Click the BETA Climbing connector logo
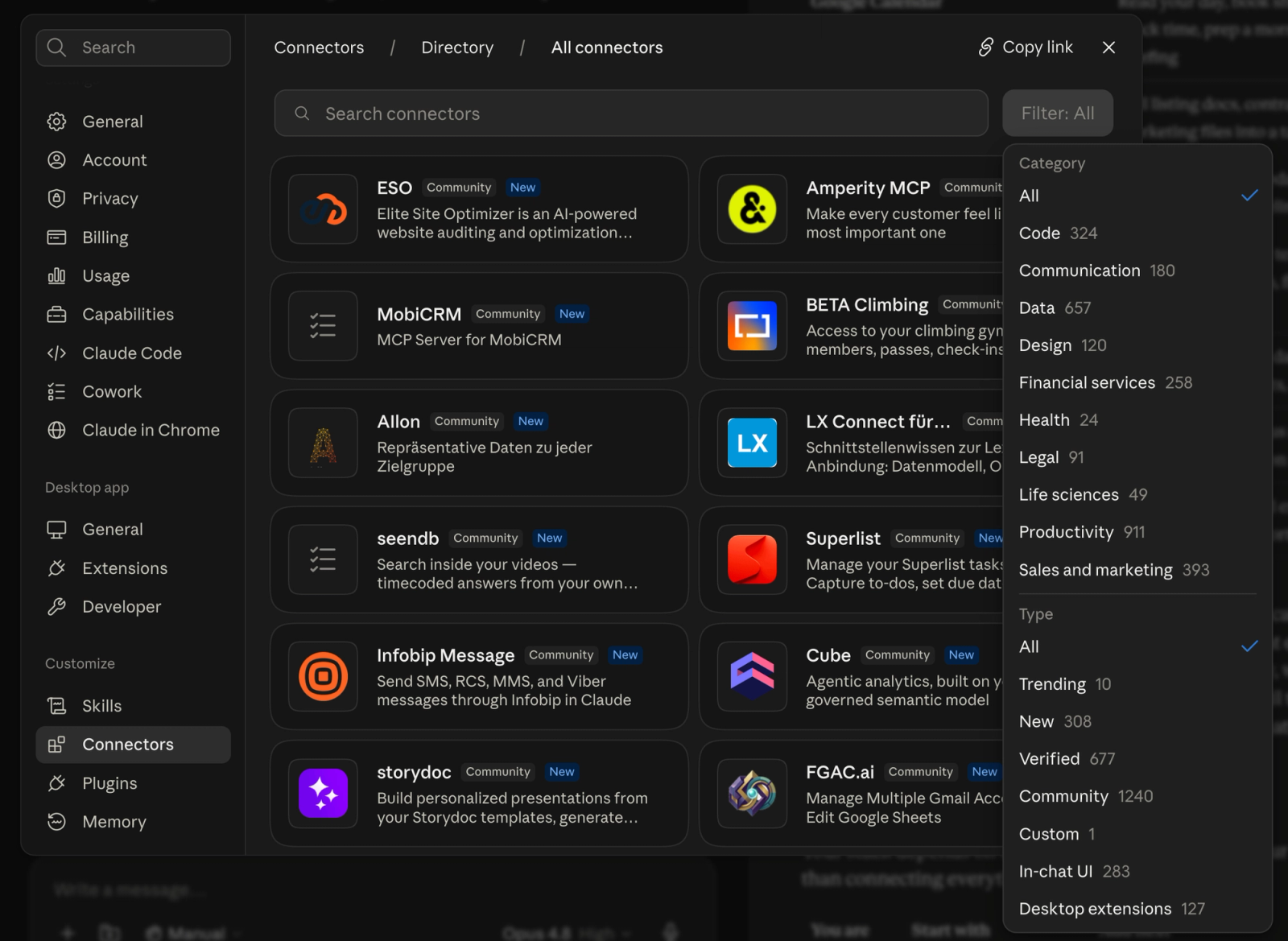This screenshot has height=941, width=1288. (752, 326)
